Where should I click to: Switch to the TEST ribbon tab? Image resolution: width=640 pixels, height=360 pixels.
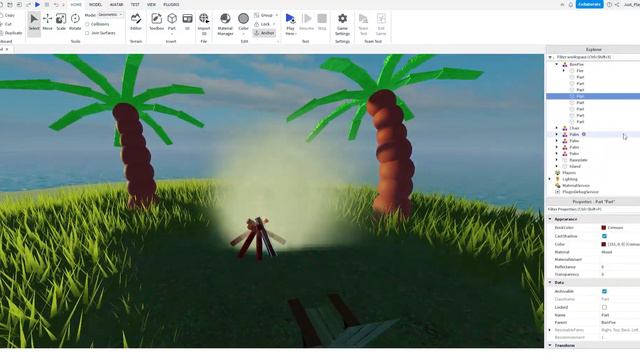point(135,4)
